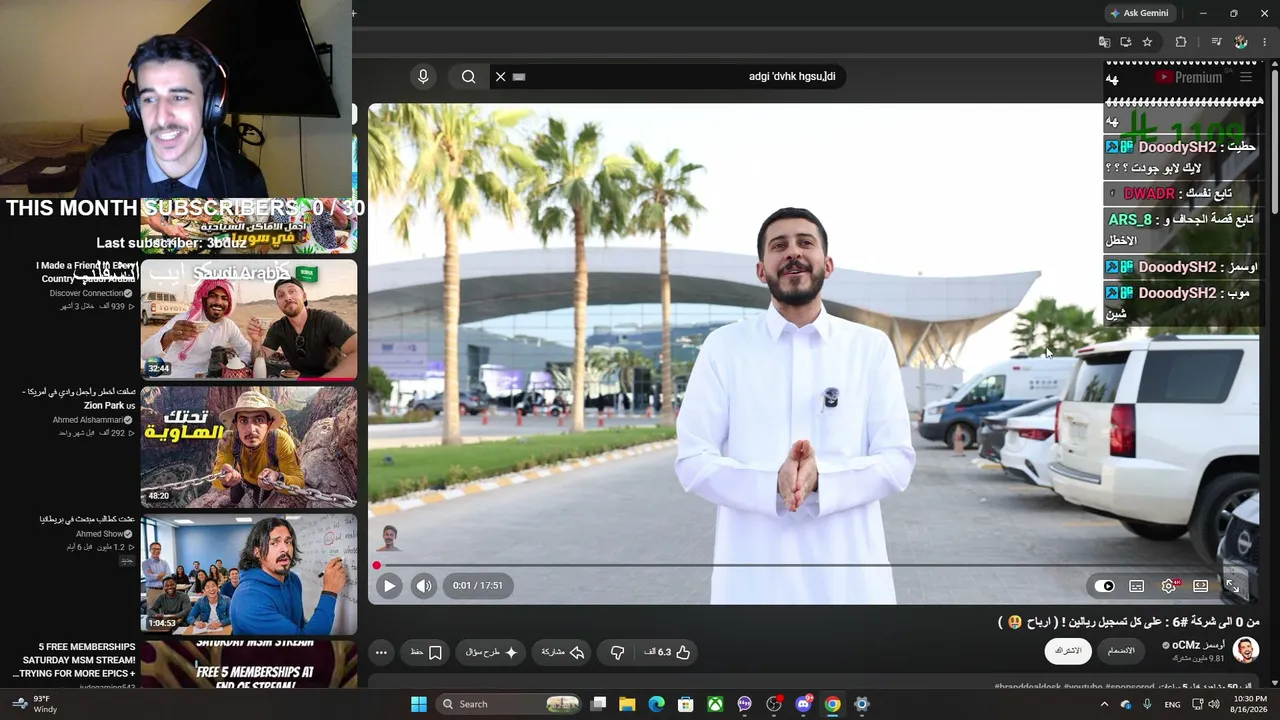The height and width of the screenshot is (720, 1280).
Task: Play the YouTube video
Action: [389, 586]
